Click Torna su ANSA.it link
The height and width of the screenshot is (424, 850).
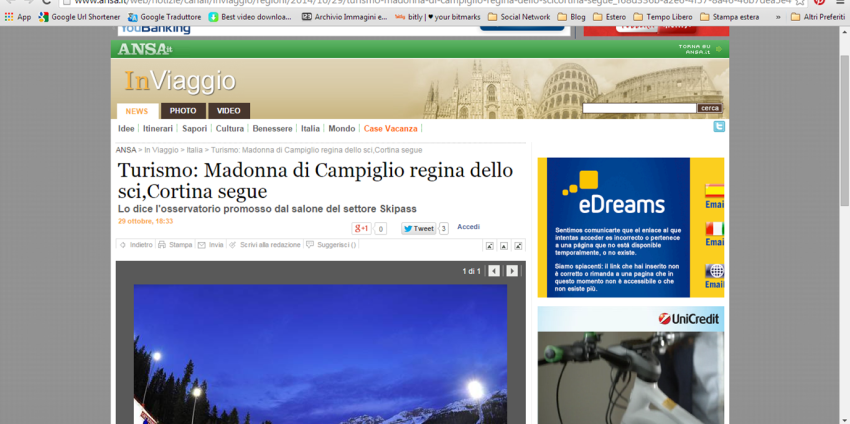tap(700, 49)
